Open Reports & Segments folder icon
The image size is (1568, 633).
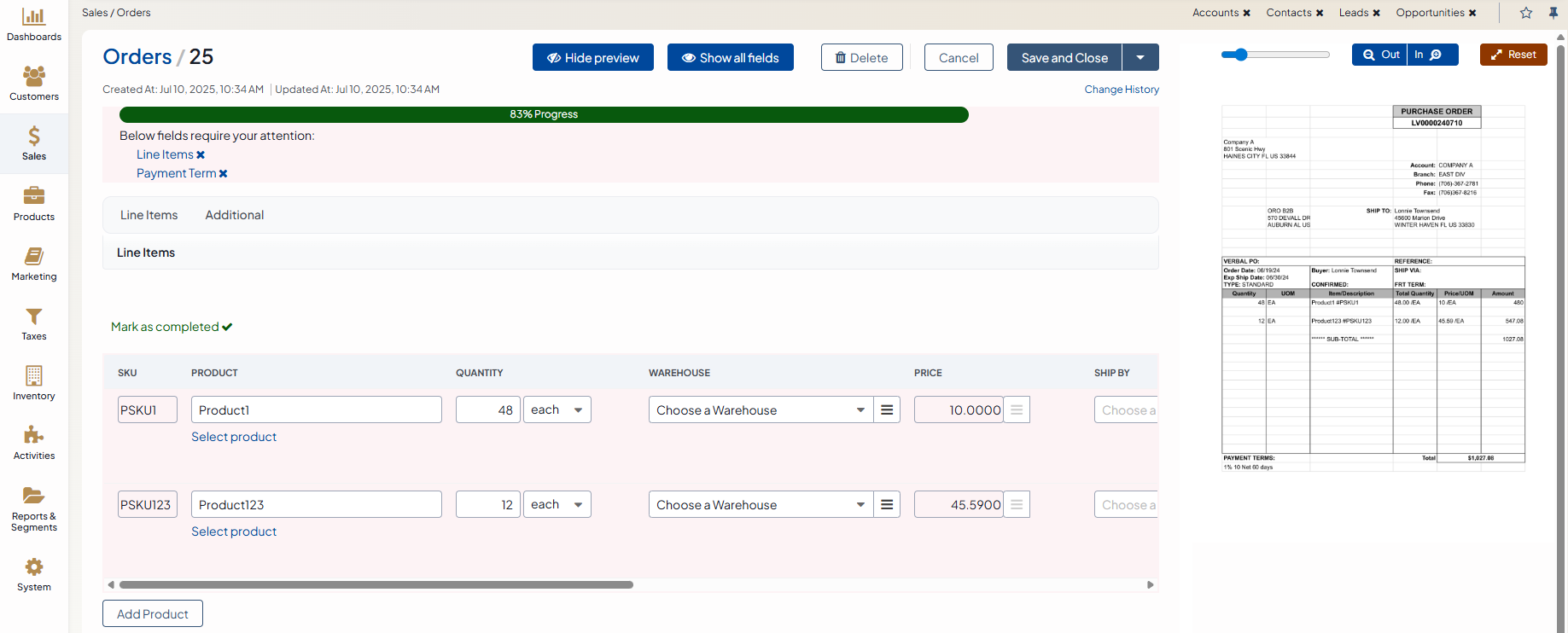point(34,496)
